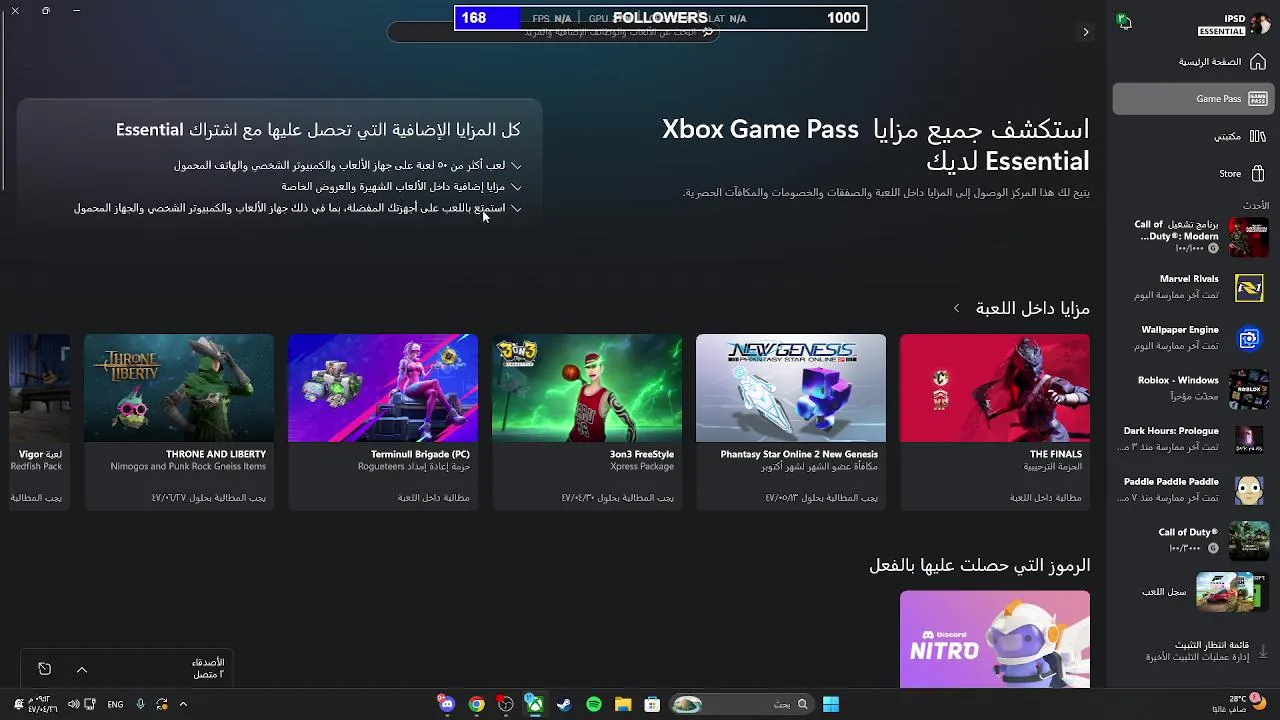Open the Store sidebar item
This screenshot has width=1280, height=720.
(1194, 174)
